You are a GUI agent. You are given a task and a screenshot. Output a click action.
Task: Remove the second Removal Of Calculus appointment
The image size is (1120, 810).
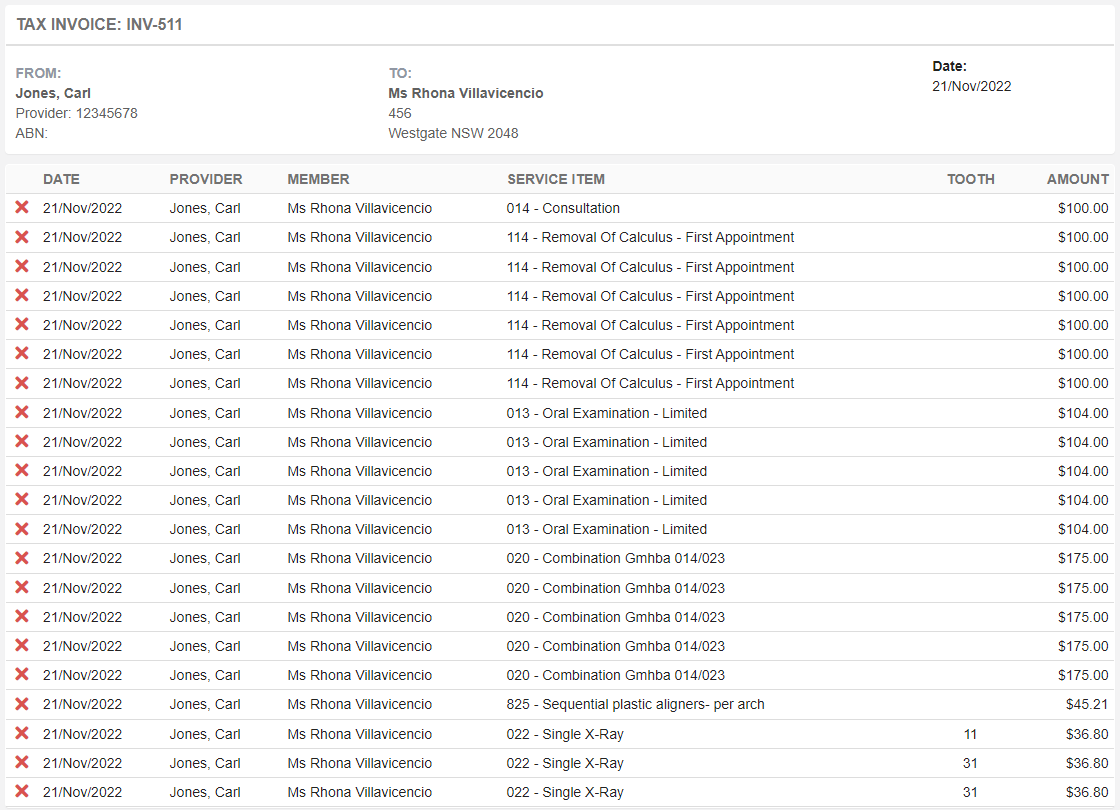coord(23,266)
